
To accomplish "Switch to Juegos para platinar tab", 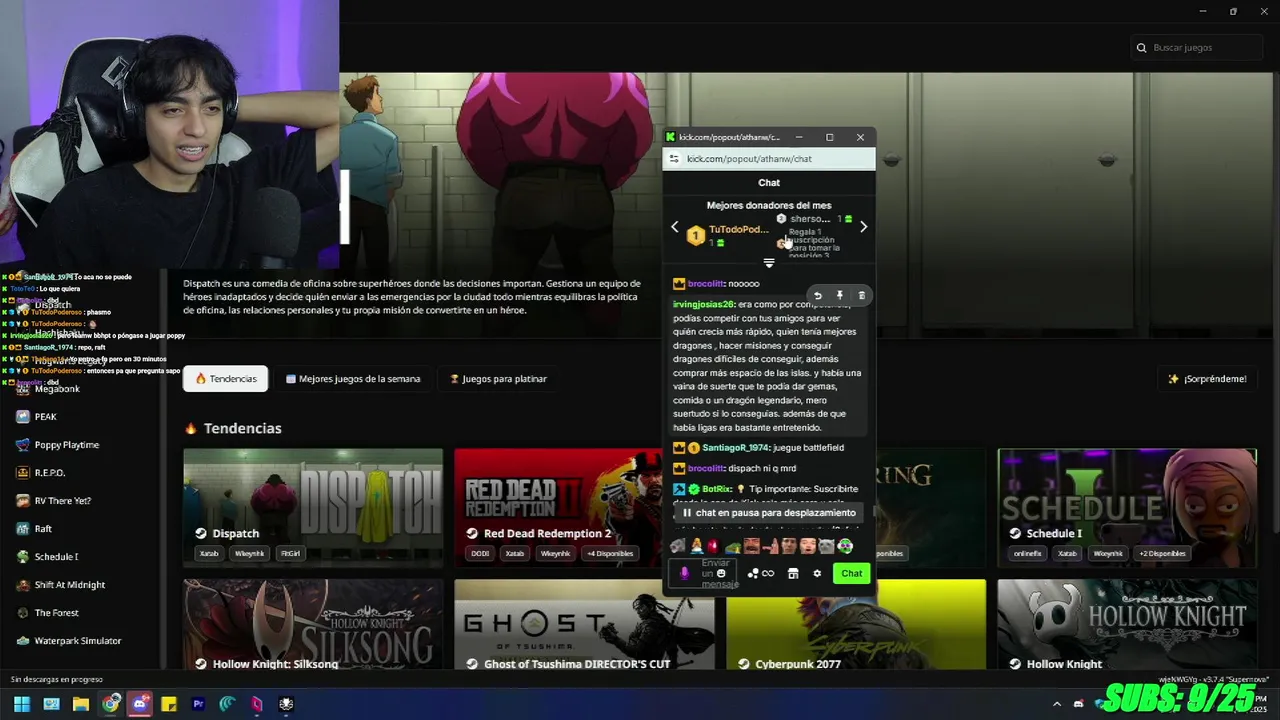I will (x=498, y=379).
